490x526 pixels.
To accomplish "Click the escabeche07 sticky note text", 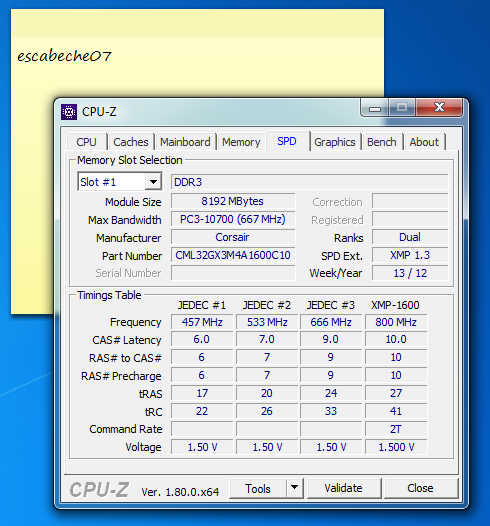I will coord(64,56).
